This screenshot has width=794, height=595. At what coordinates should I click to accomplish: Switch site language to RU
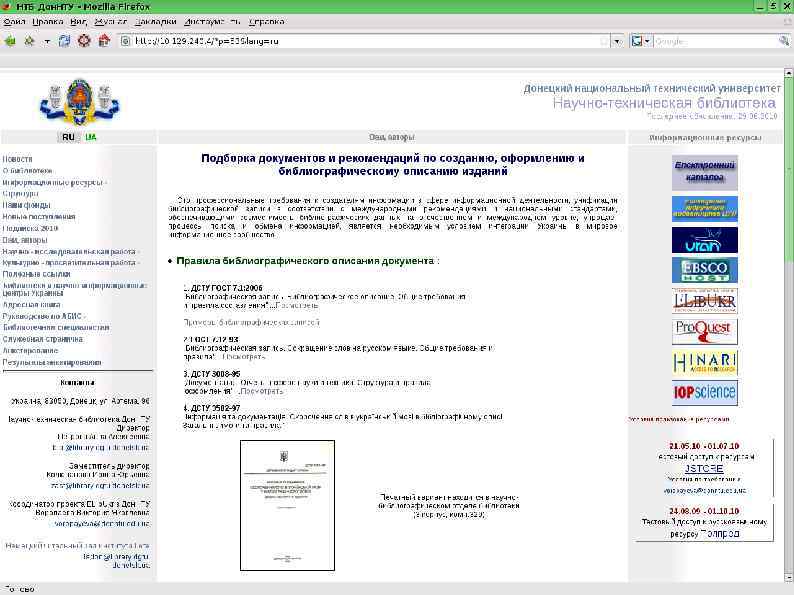[x=68, y=137]
